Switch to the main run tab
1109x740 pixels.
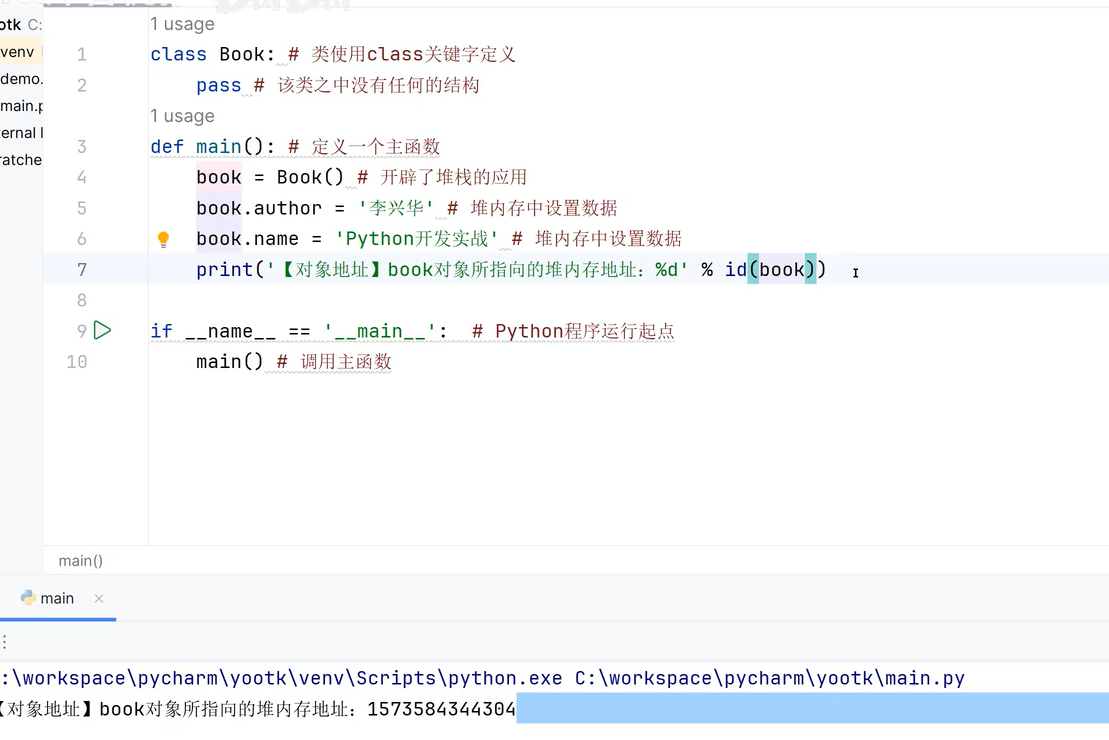coord(55,599)
